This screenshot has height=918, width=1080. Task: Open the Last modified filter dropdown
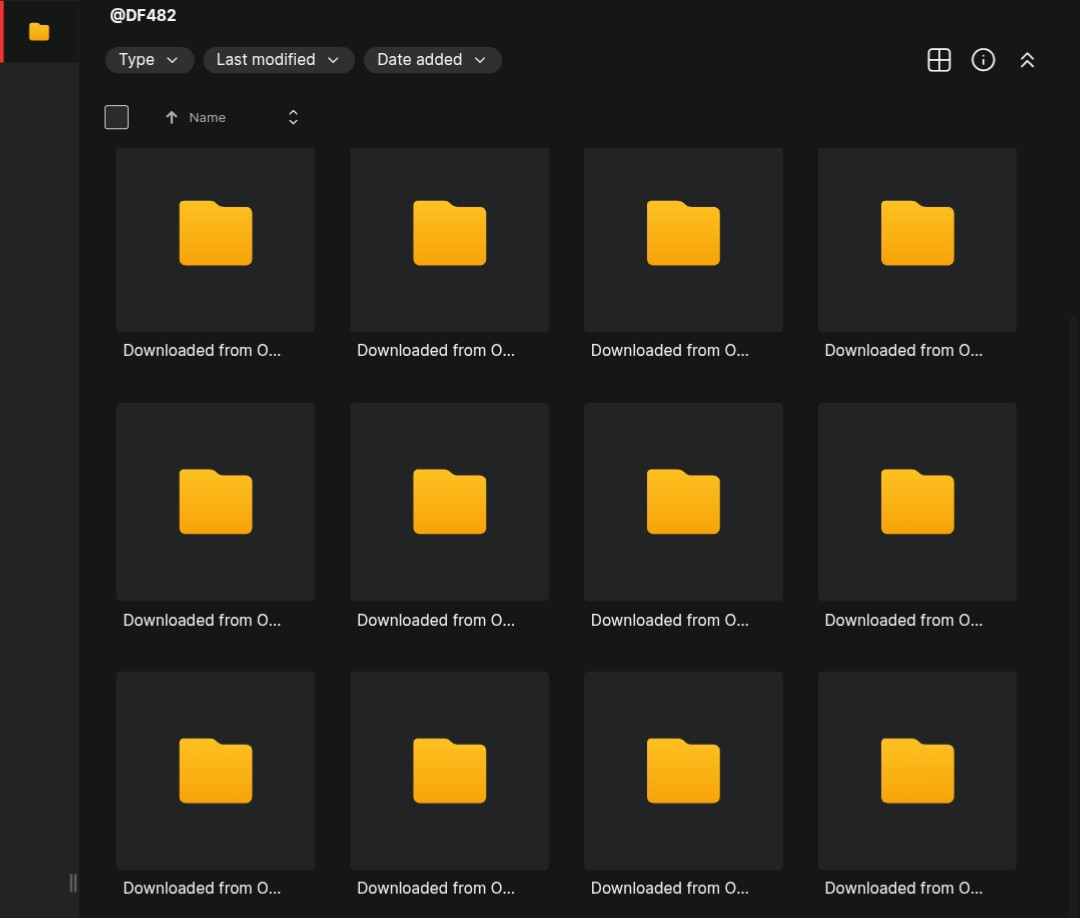click(x=279, y=60)
